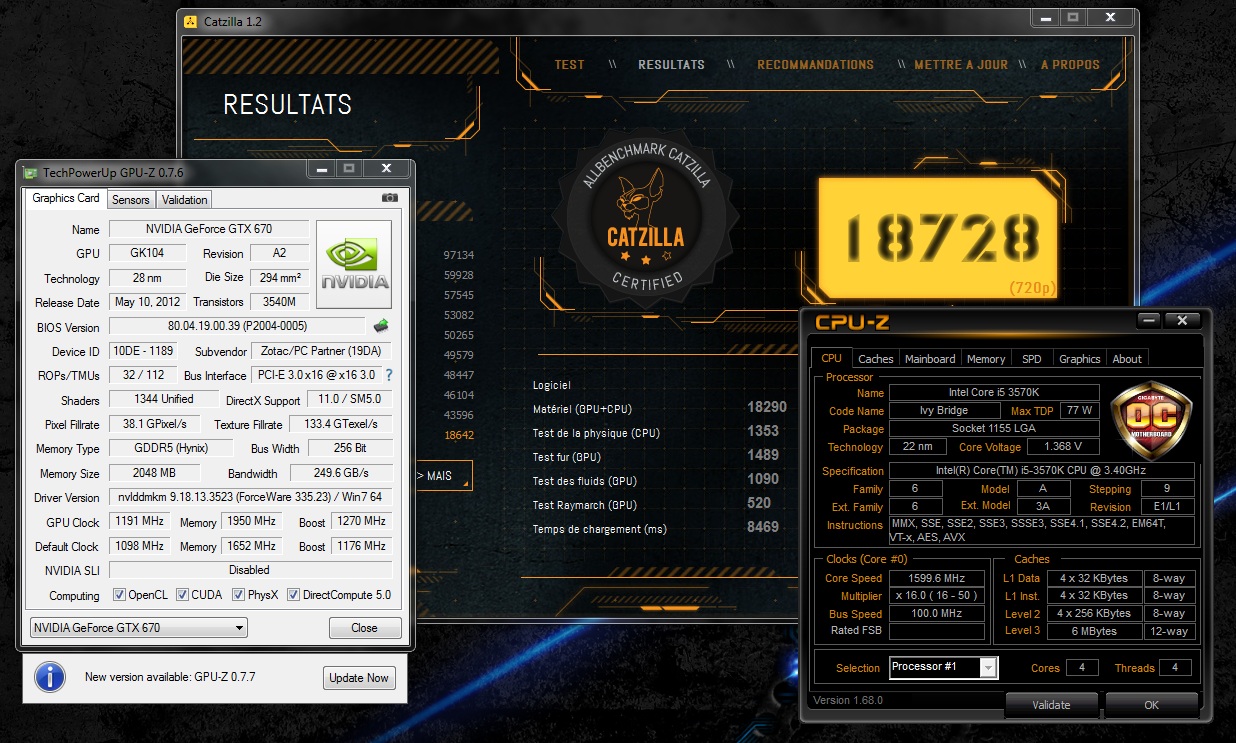1236x743 pixels.
Task: Open A PROPOS in Catzilla
Action: point(1071,65)
